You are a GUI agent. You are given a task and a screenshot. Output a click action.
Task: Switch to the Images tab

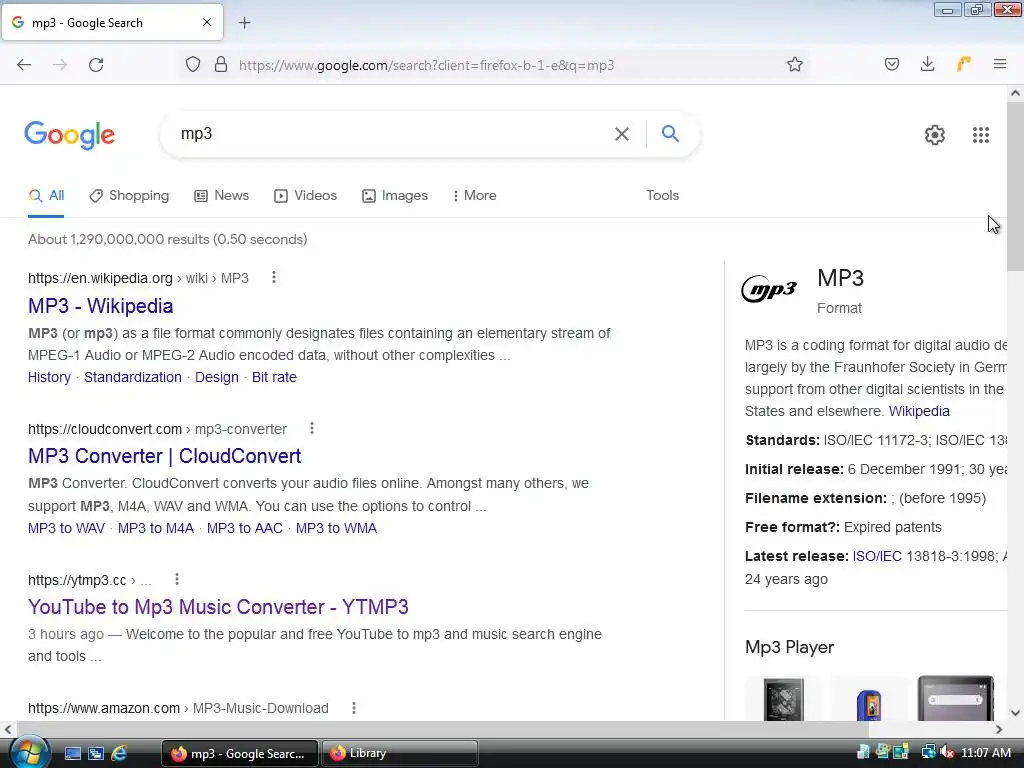point(395,195)
